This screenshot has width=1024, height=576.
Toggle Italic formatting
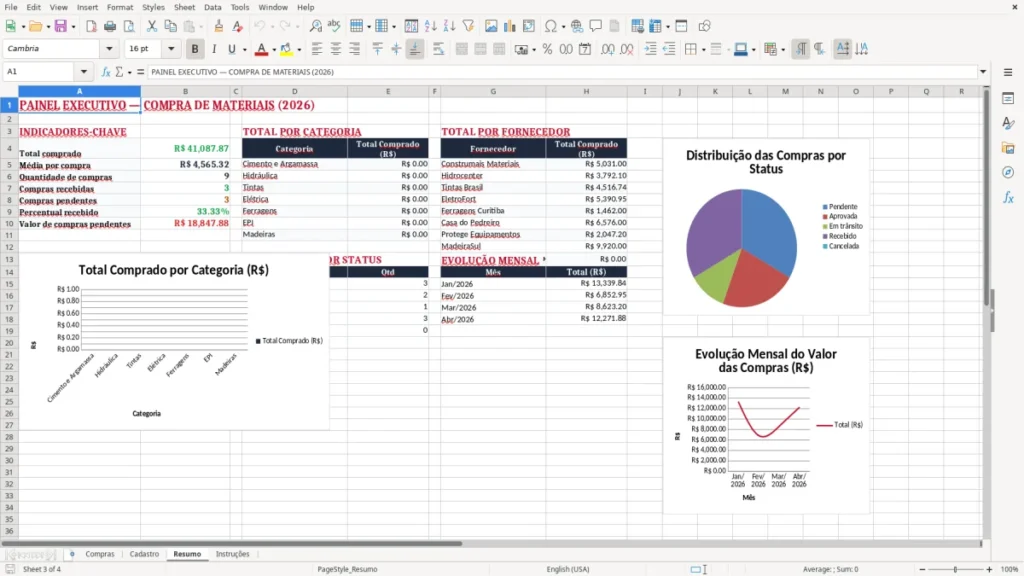214,49
